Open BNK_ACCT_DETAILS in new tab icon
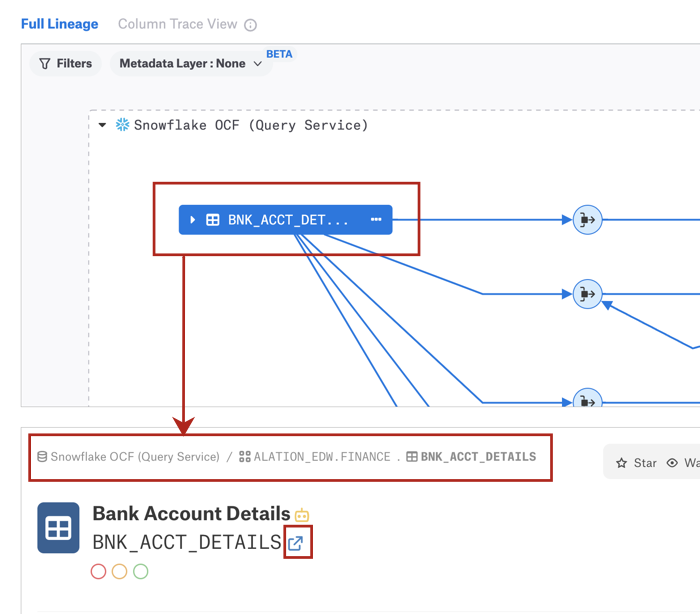The height and width of the screenshot is (614, 700). pos(296,543)
